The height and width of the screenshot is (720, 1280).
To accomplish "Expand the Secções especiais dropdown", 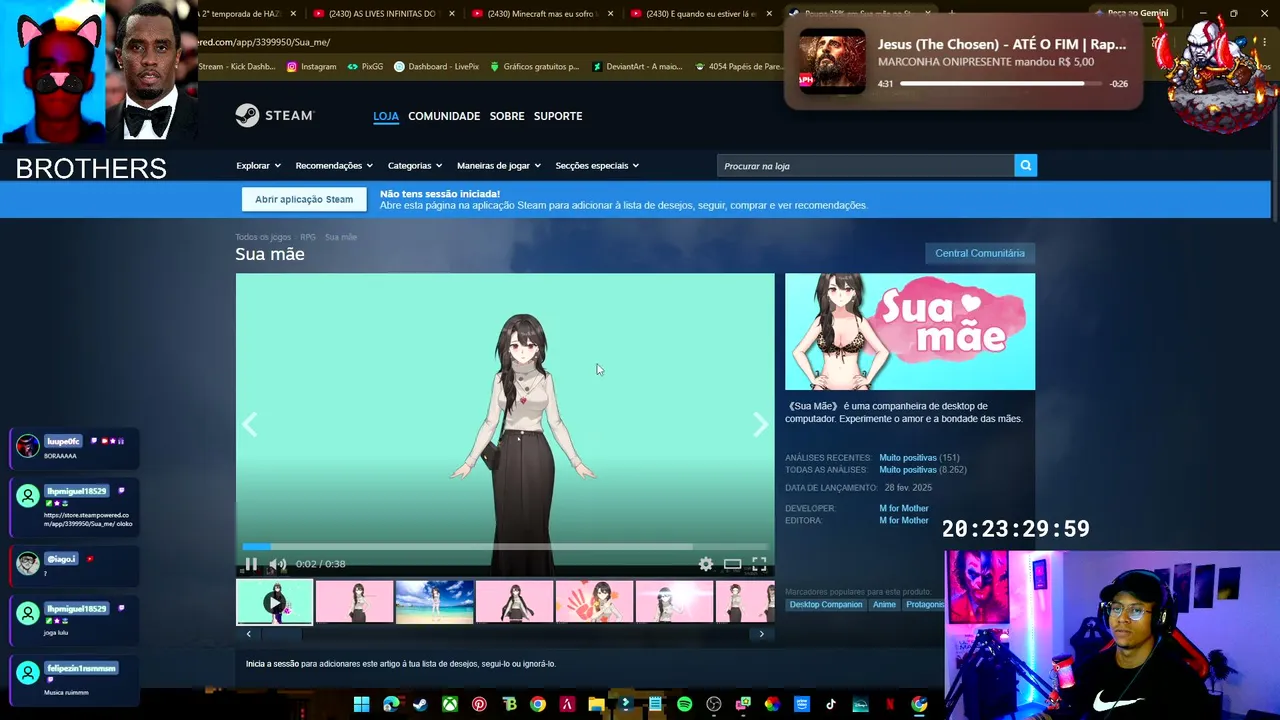I will 597,166.
